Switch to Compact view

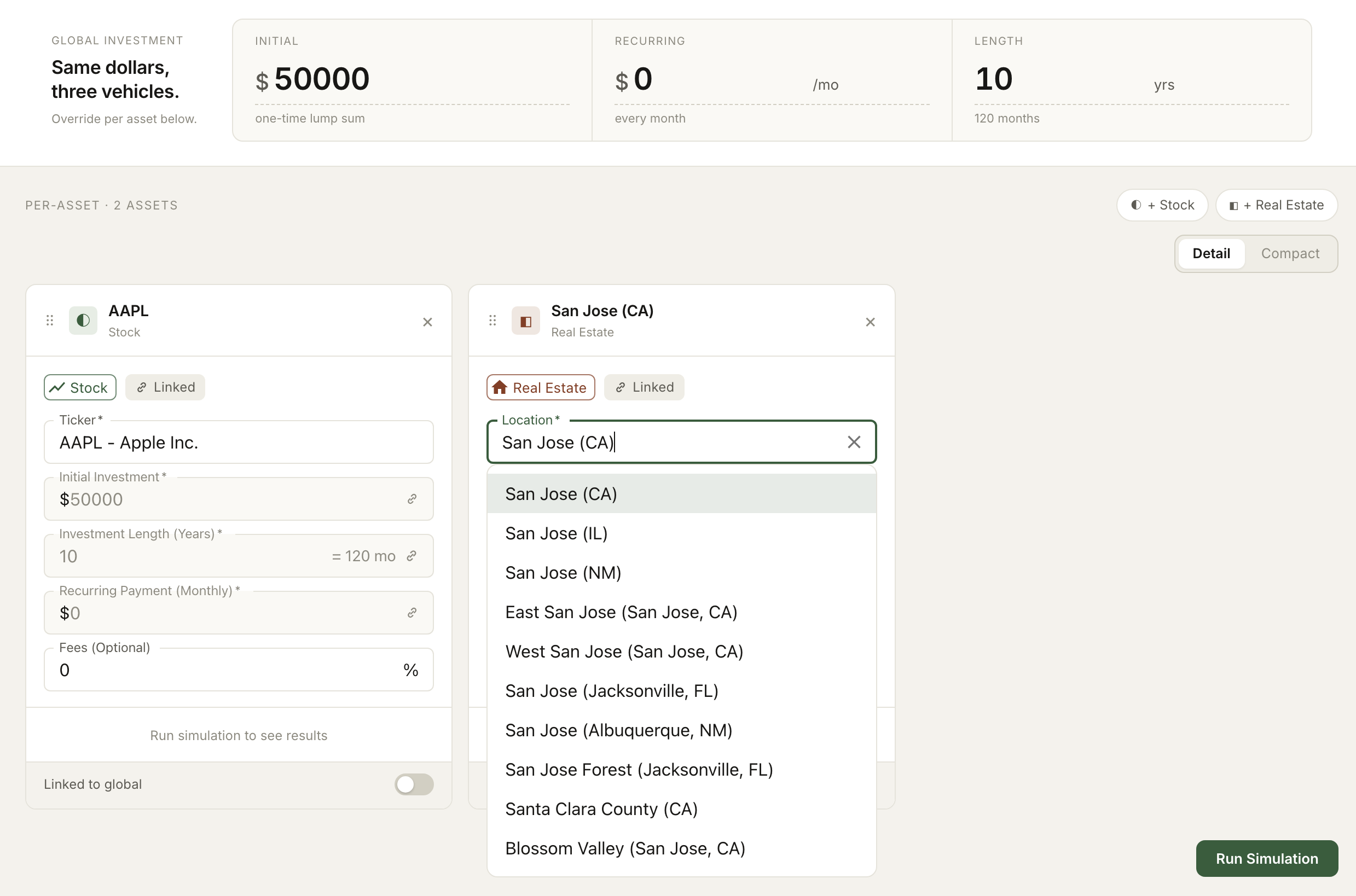pos(1290,253)
